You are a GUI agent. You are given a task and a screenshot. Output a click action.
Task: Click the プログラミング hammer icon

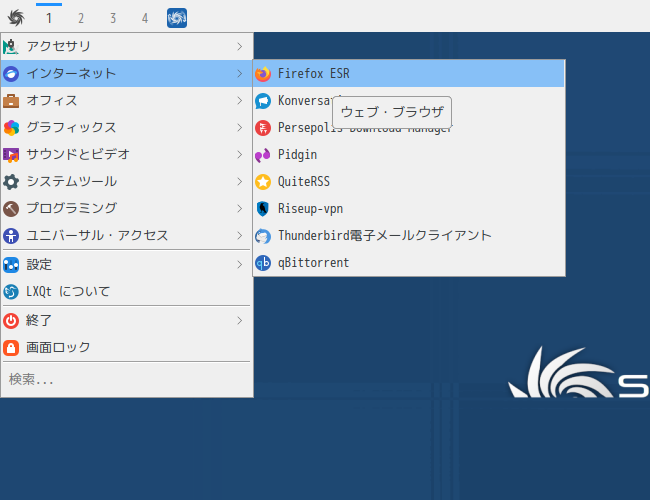coord(11,209)
